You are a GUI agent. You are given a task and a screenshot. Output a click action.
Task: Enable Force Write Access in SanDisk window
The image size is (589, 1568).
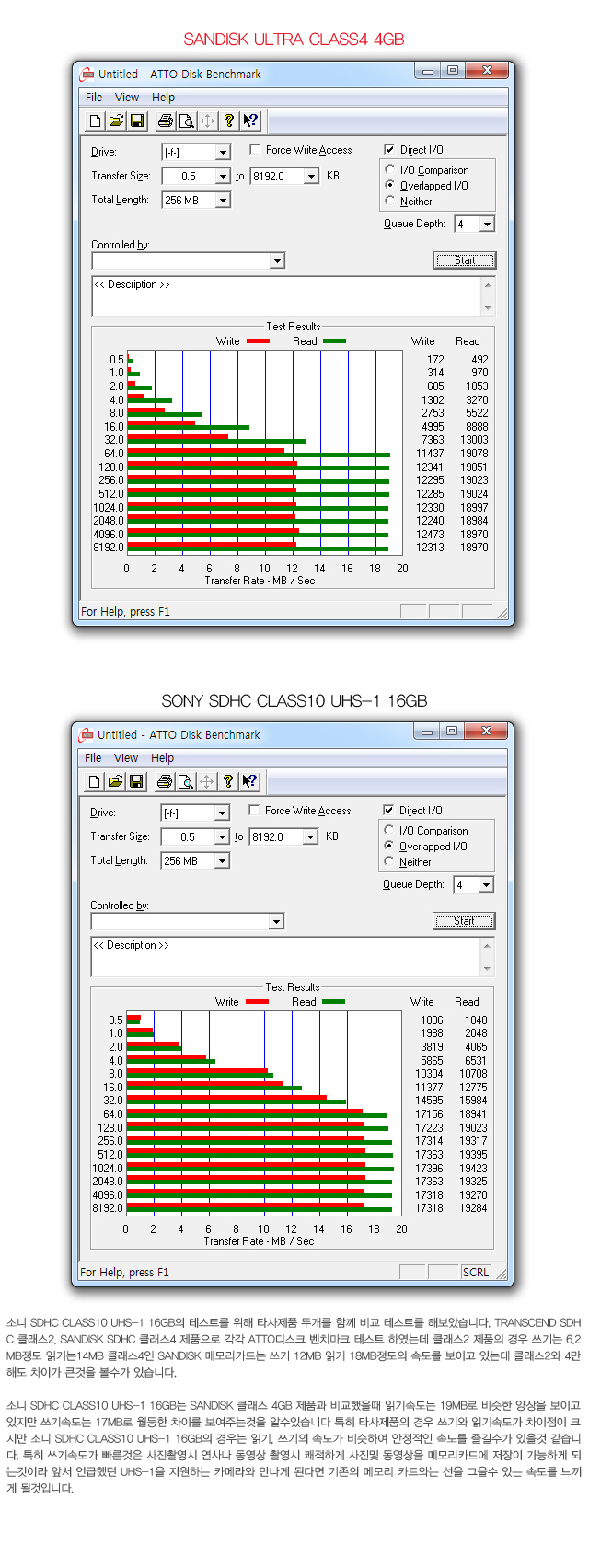(255, 149)
